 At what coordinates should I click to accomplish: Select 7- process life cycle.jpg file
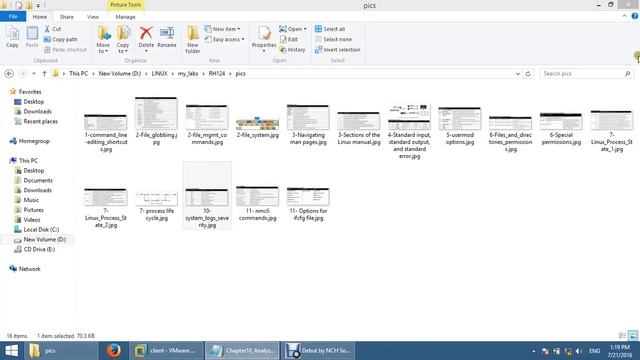(156, 206)
